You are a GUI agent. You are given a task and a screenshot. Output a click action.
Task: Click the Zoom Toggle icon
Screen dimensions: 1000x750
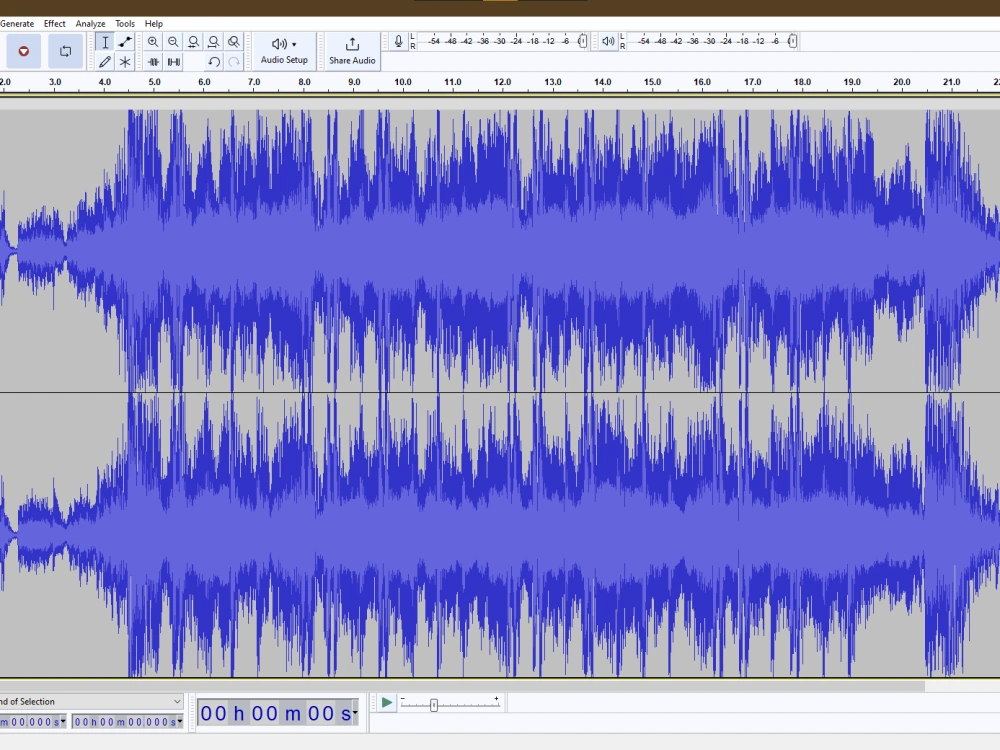(x=234, y=42)
